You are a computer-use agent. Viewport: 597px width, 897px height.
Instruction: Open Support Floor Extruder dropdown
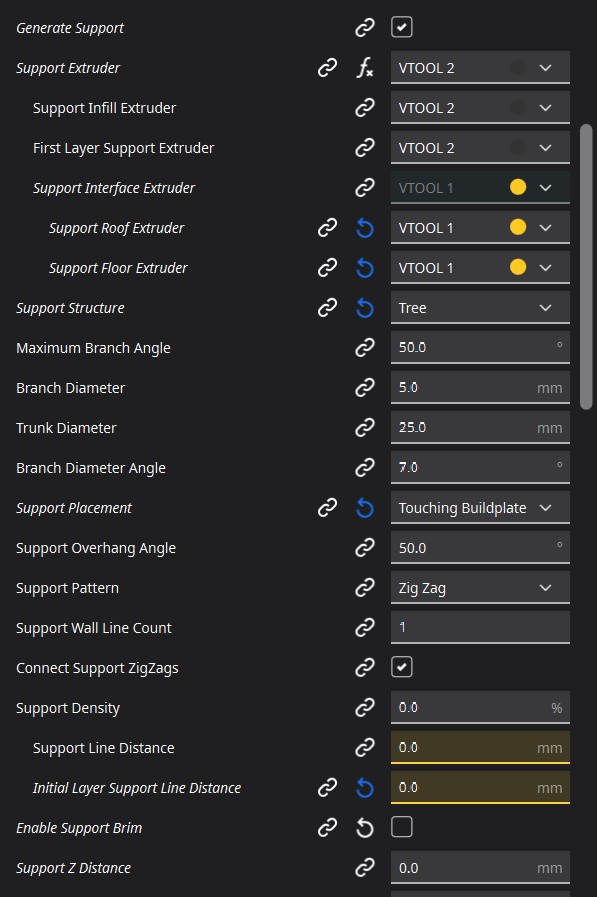[x=480, y=268]
